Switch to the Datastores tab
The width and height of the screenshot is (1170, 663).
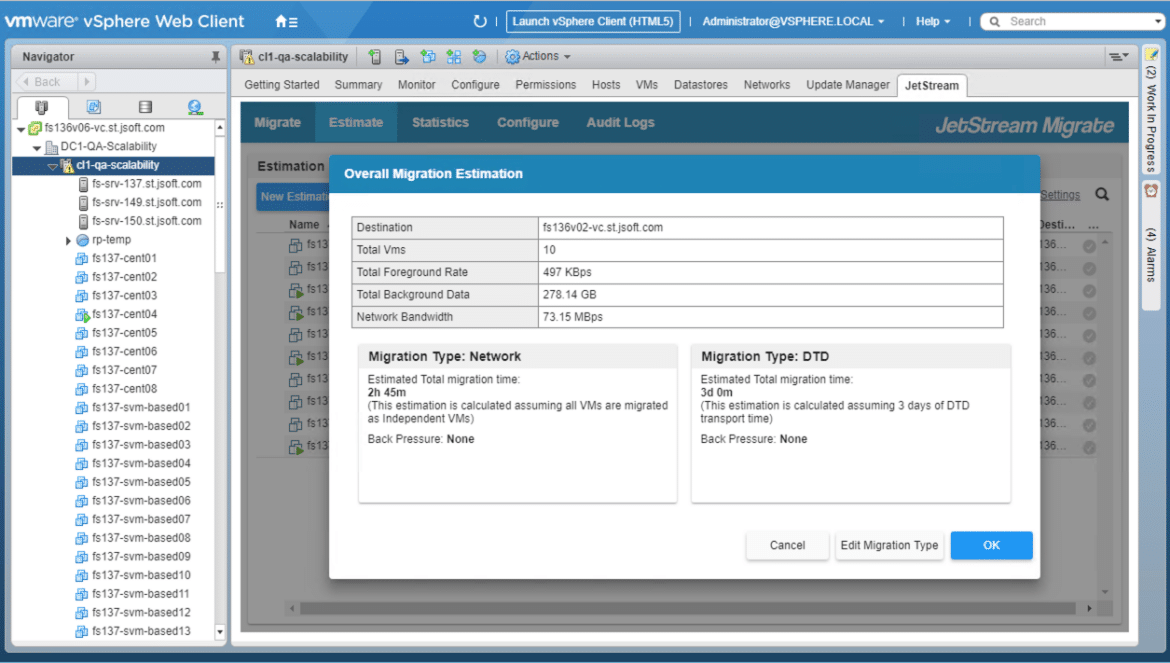click(x=701, y=85)
